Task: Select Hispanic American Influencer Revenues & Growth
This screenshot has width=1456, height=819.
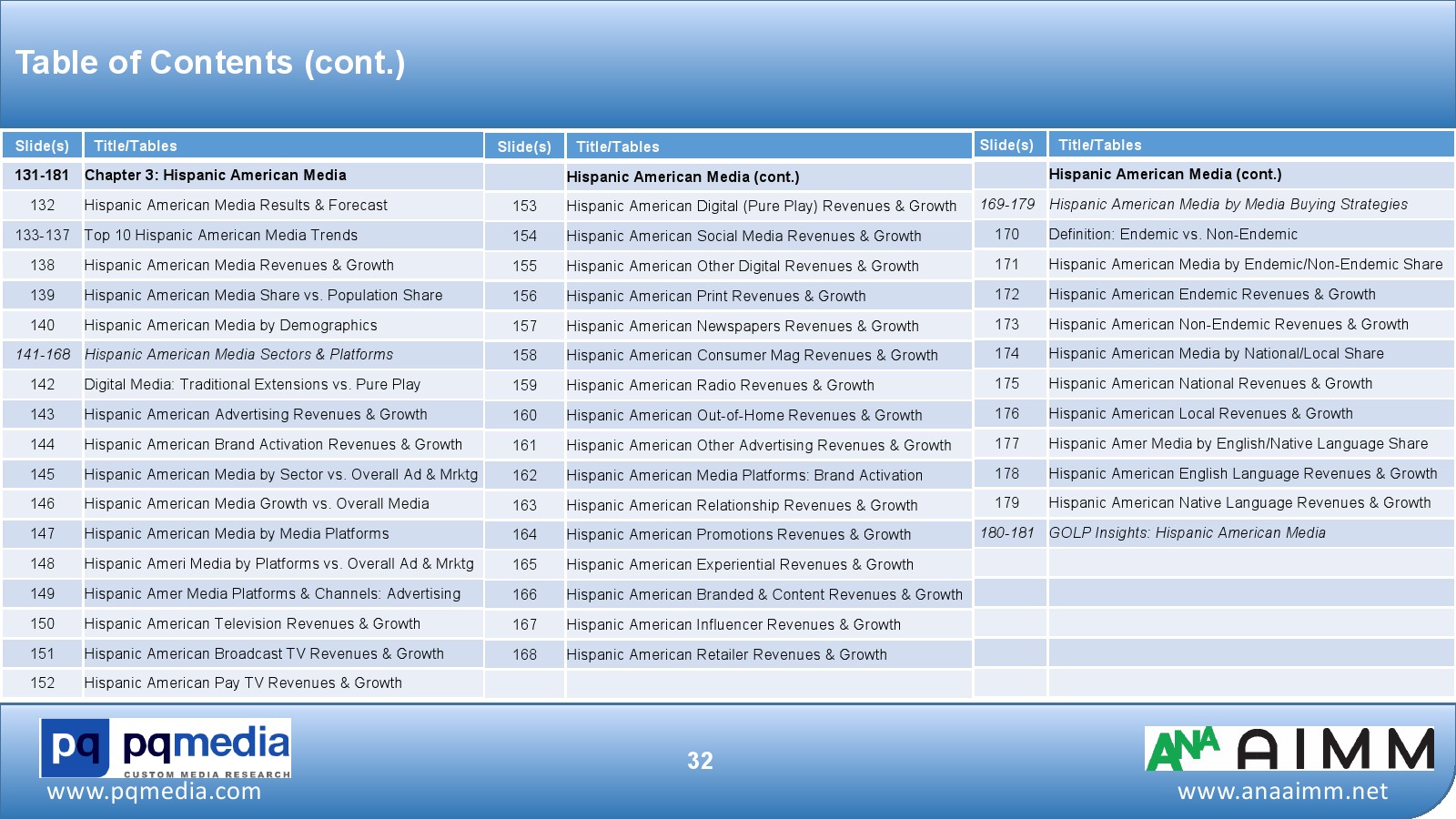Action: [733, 625]
